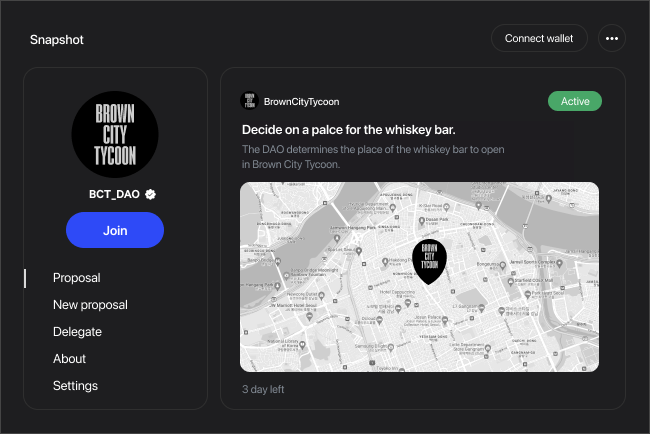The image size is (650, 434).
Task: Open New proposal in the sidebar
Action: pyautogui.click(x=90, y=305)
